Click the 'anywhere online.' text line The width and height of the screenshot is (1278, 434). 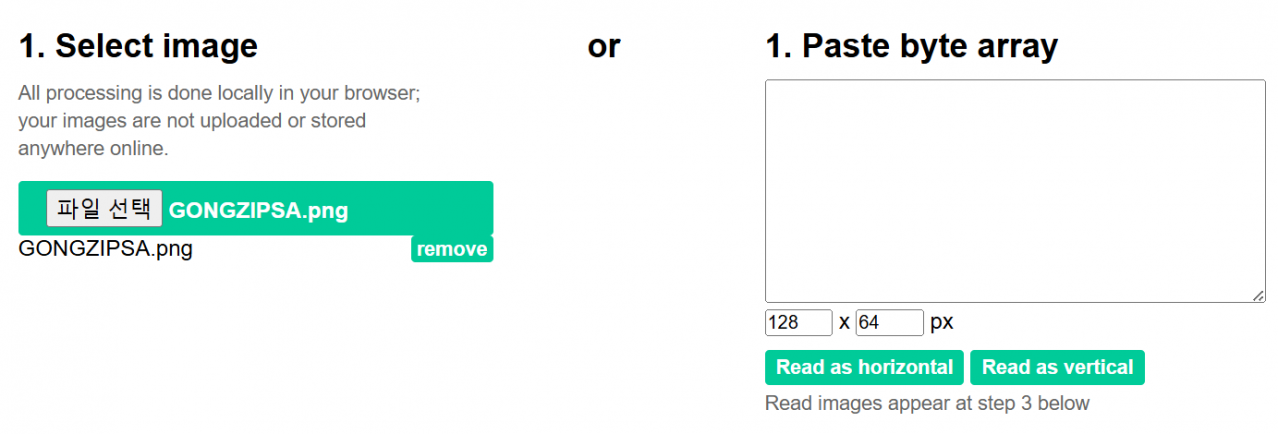(x=93, y=149)
